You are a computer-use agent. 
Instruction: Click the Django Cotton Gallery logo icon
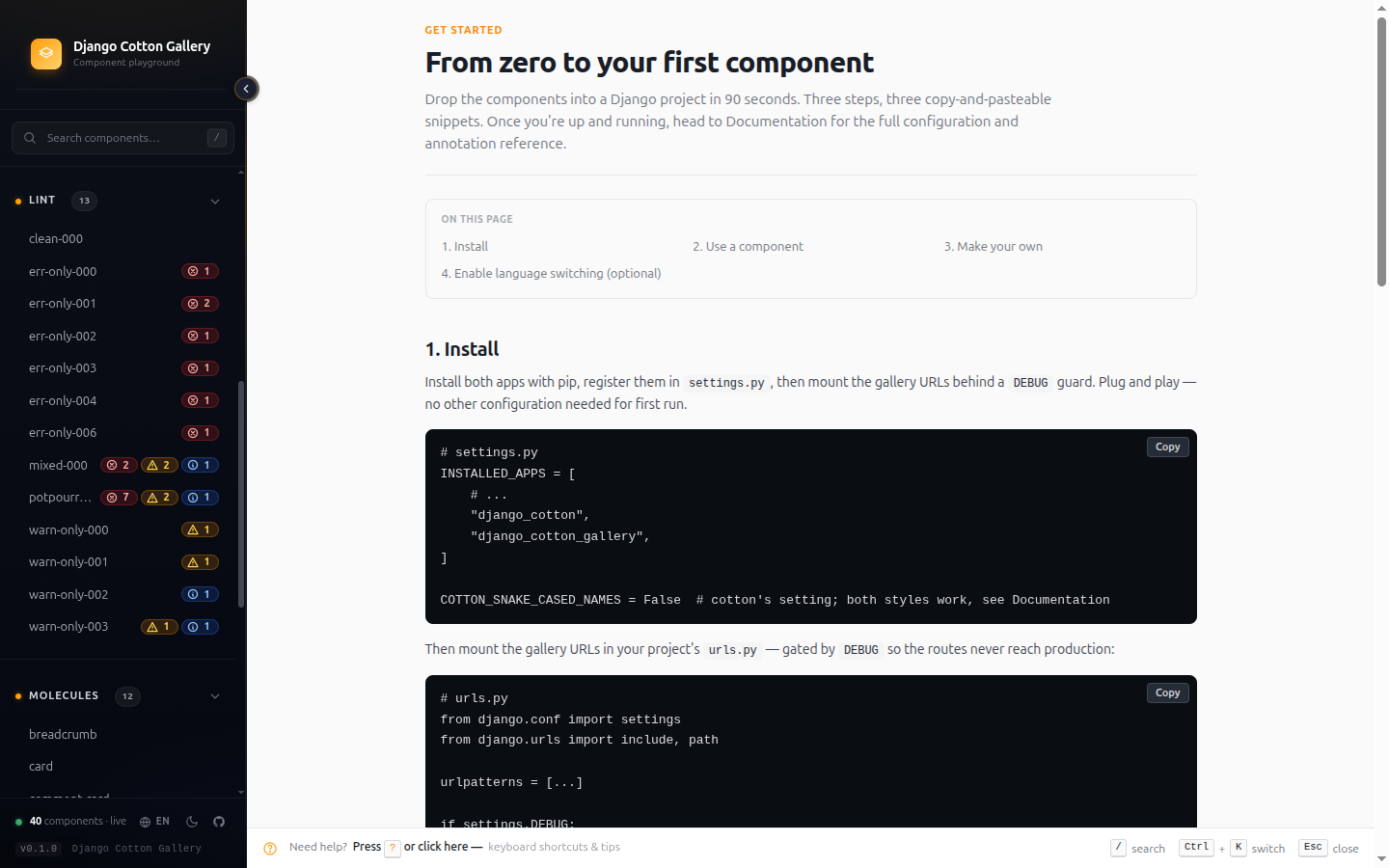point(46,54)
